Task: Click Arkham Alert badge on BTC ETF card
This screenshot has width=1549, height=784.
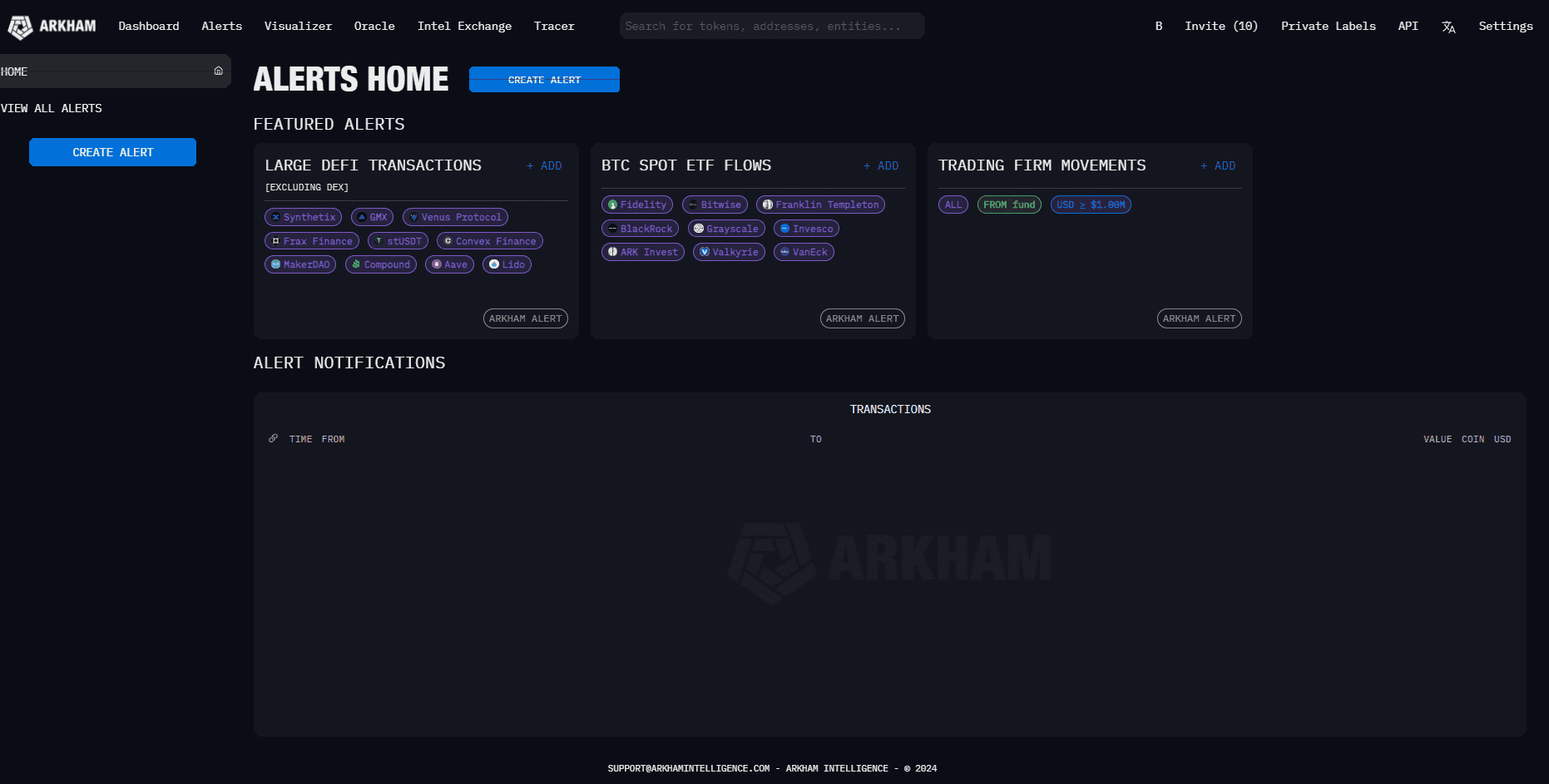Action: pyautogui.click(x=863, y=318)
